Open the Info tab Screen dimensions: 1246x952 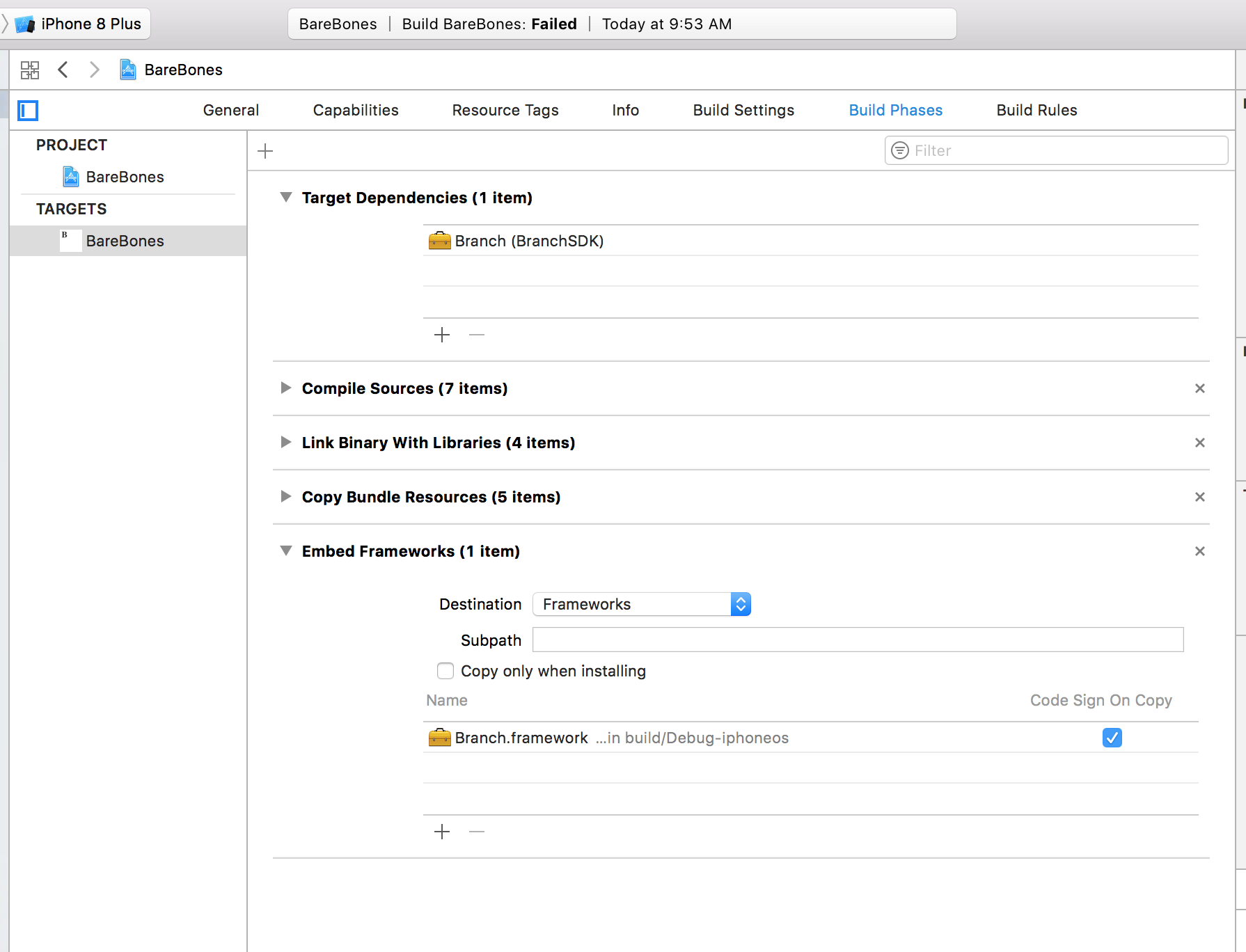tap(626, 110)
